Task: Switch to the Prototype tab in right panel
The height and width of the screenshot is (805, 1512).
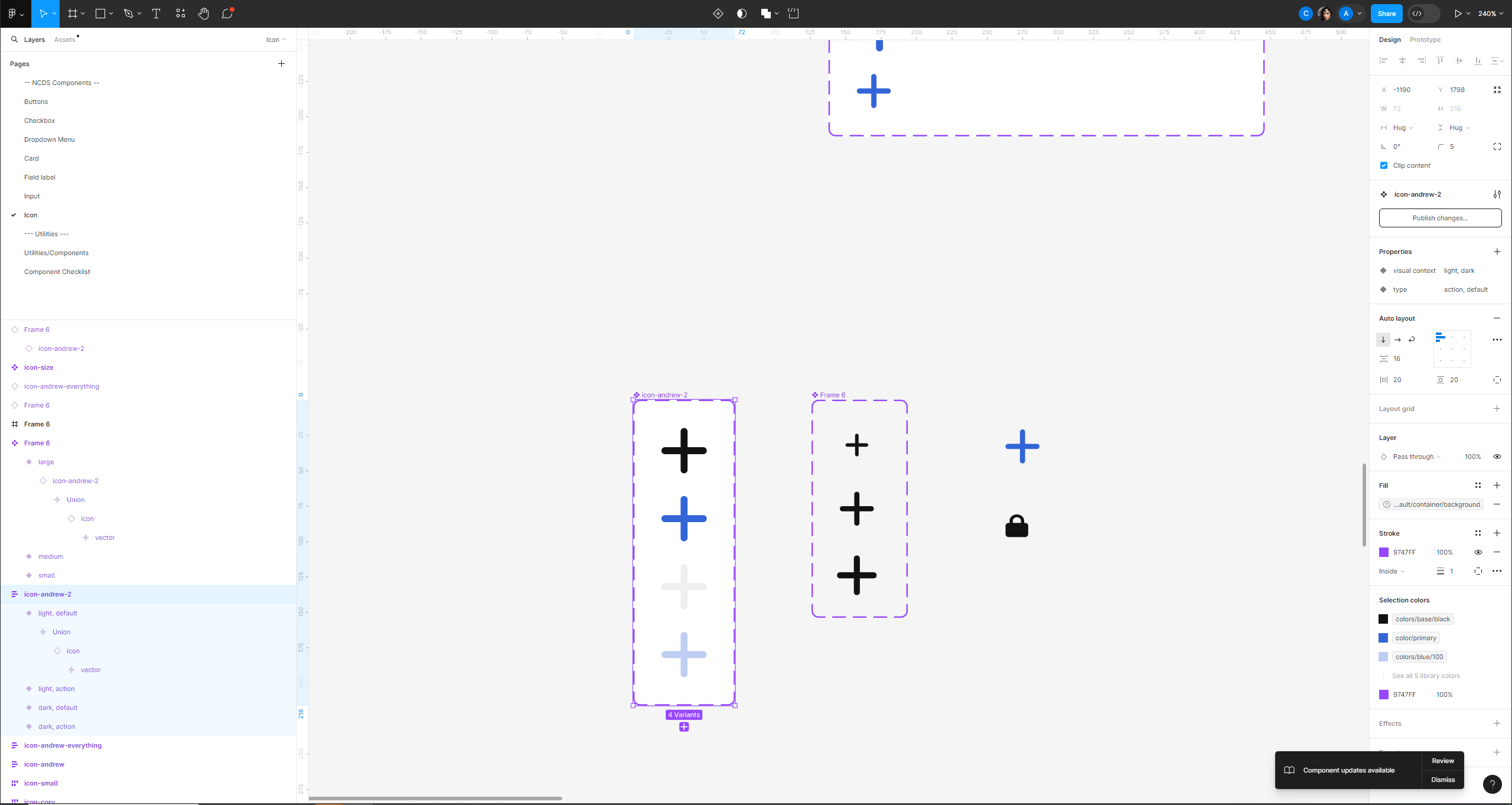Action: click(x=1423, y=39)
